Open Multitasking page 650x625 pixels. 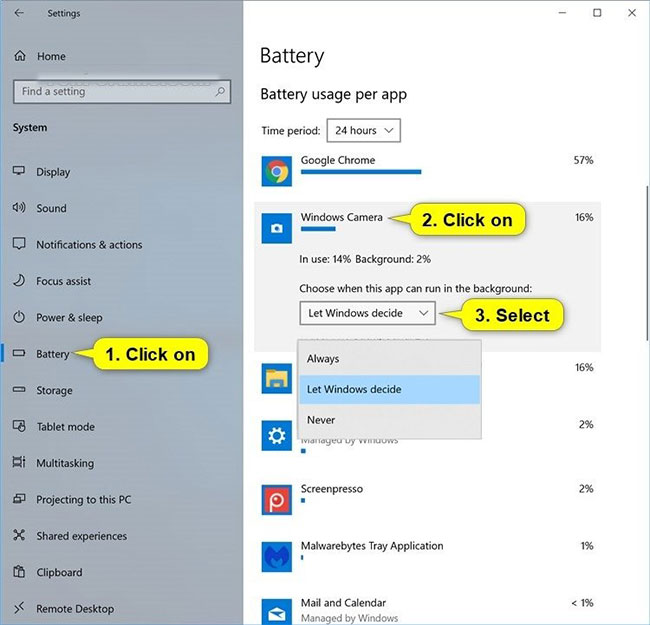point(65,463)
